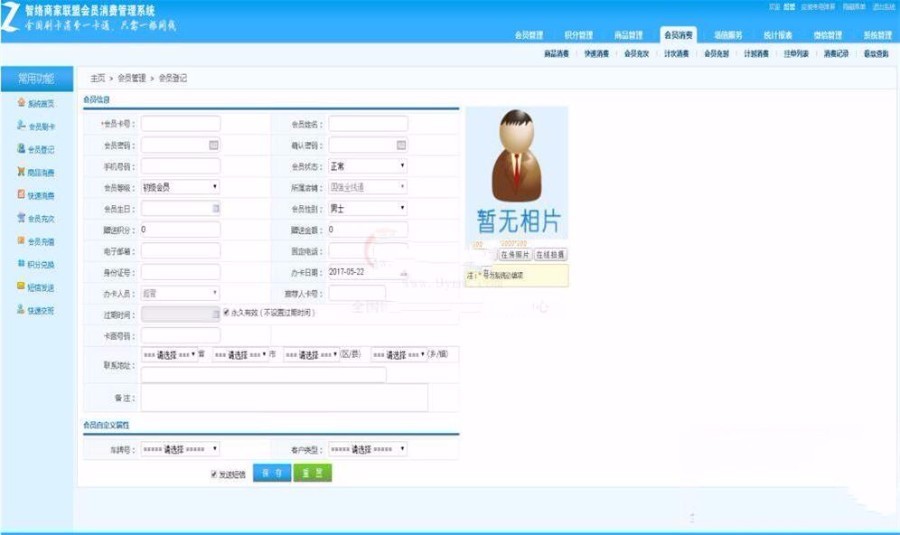Expand the 会员状态 dropdown showing 正常
This screenshot has width=900, height=535.
click(x=368, y=166)
